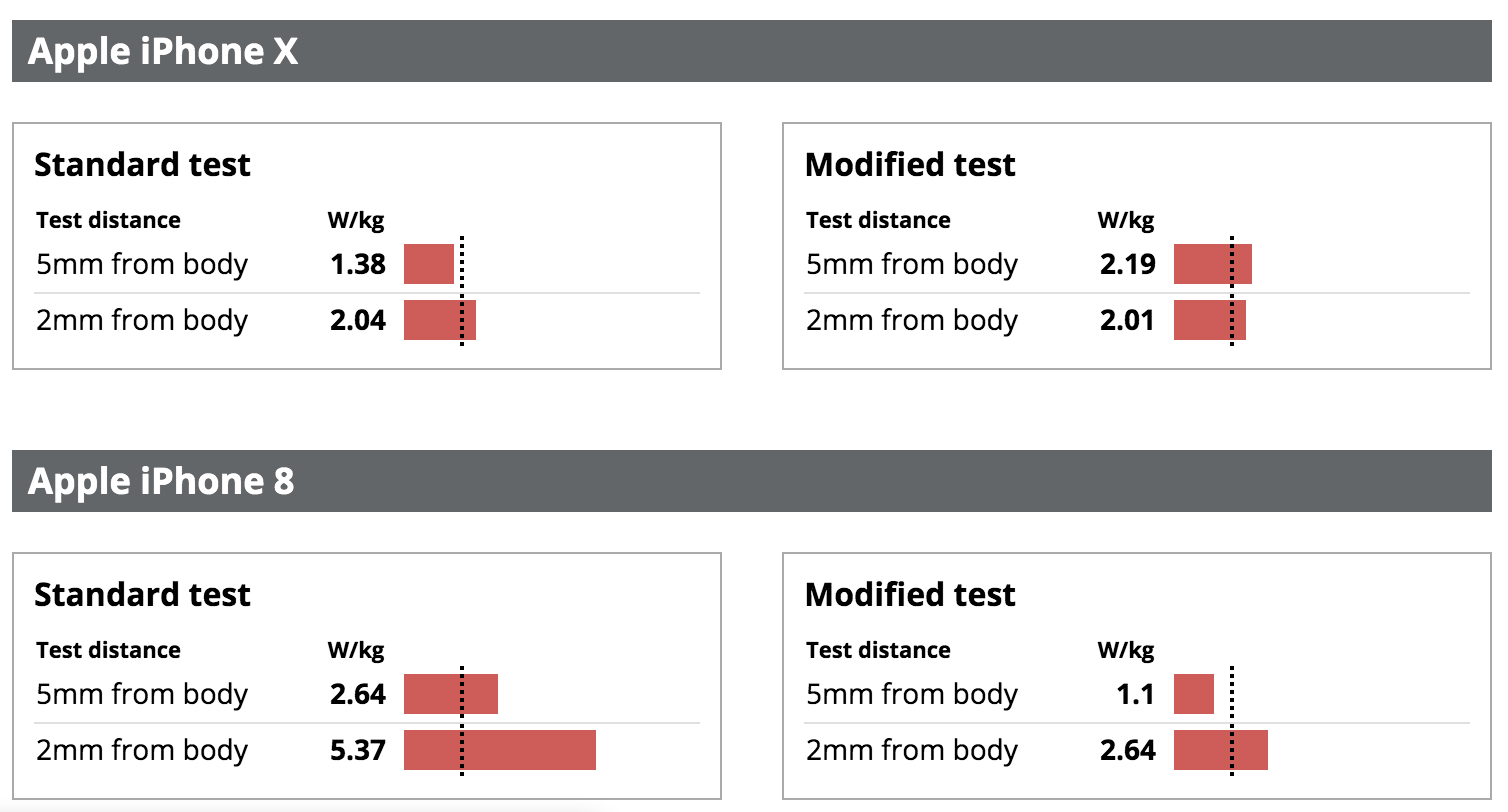The image size is (1508, 812).
Task: Click the 1.38 W/kg red bar
Action: tap(429, 264)
